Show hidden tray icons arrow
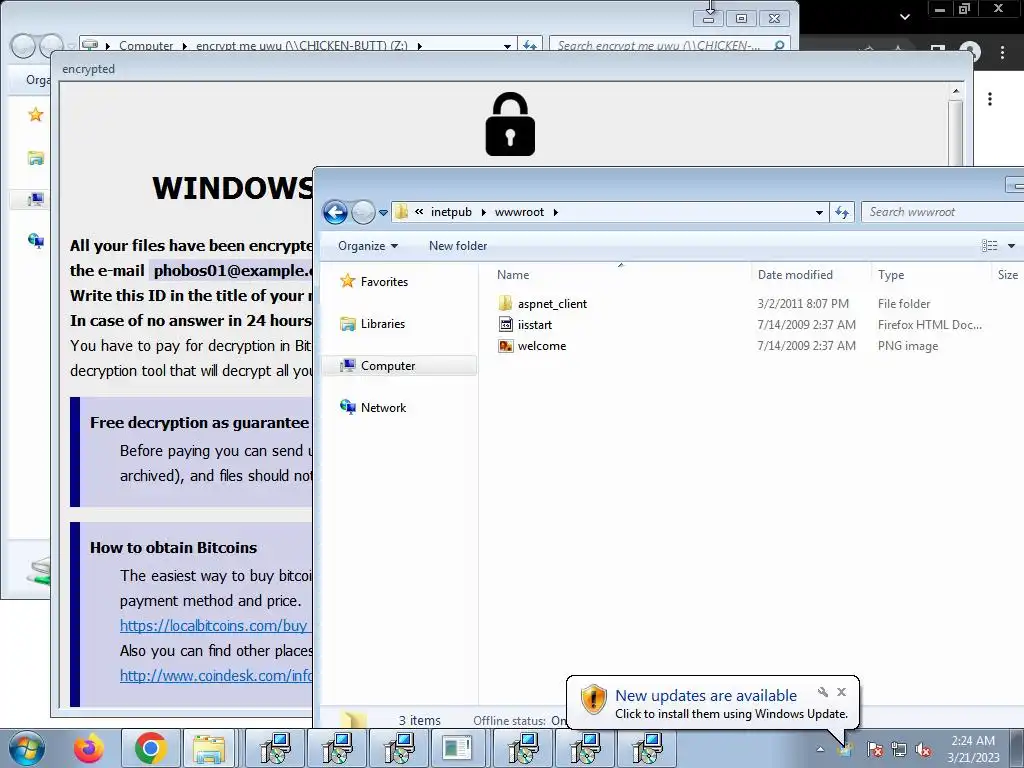The width and height of the screenshot is (1024, 768). [x=820, y=749]
